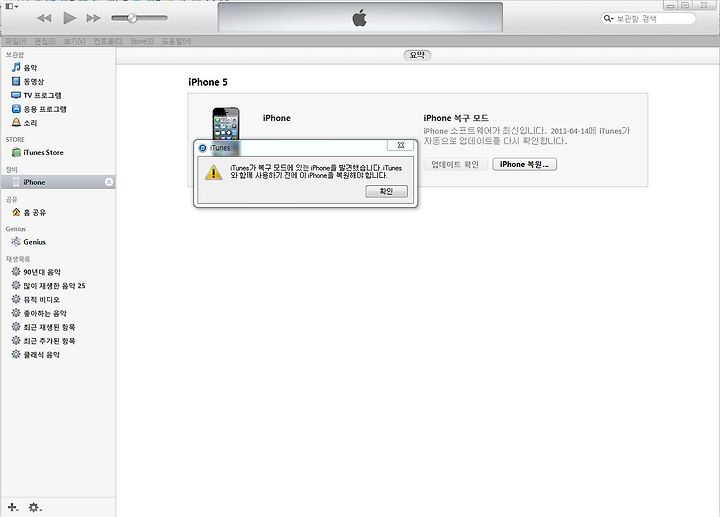This screenshot has width=720, height=517.
Task: Open the 보기(V) menu
Action: tap(74, 41)
